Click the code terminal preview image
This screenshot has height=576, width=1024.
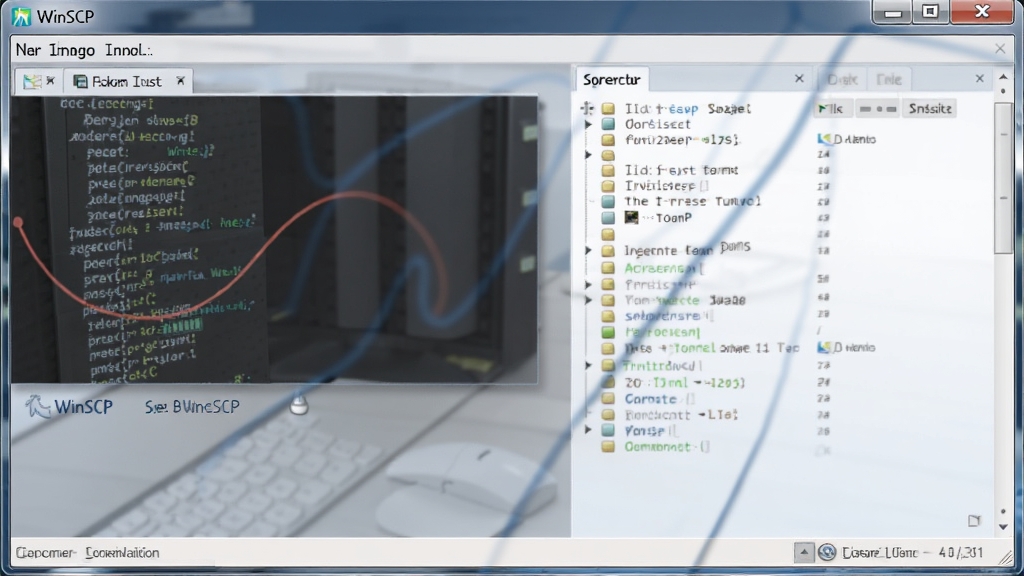(274, 240)
